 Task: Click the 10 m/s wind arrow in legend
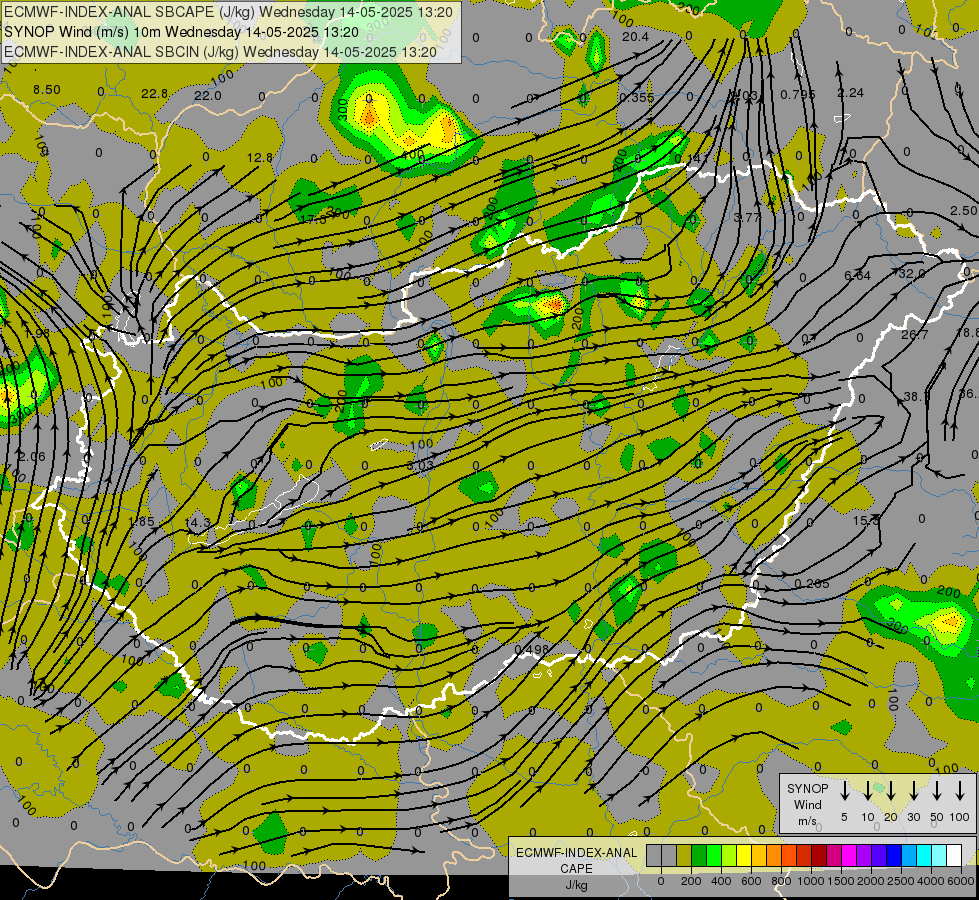point(868,790)
